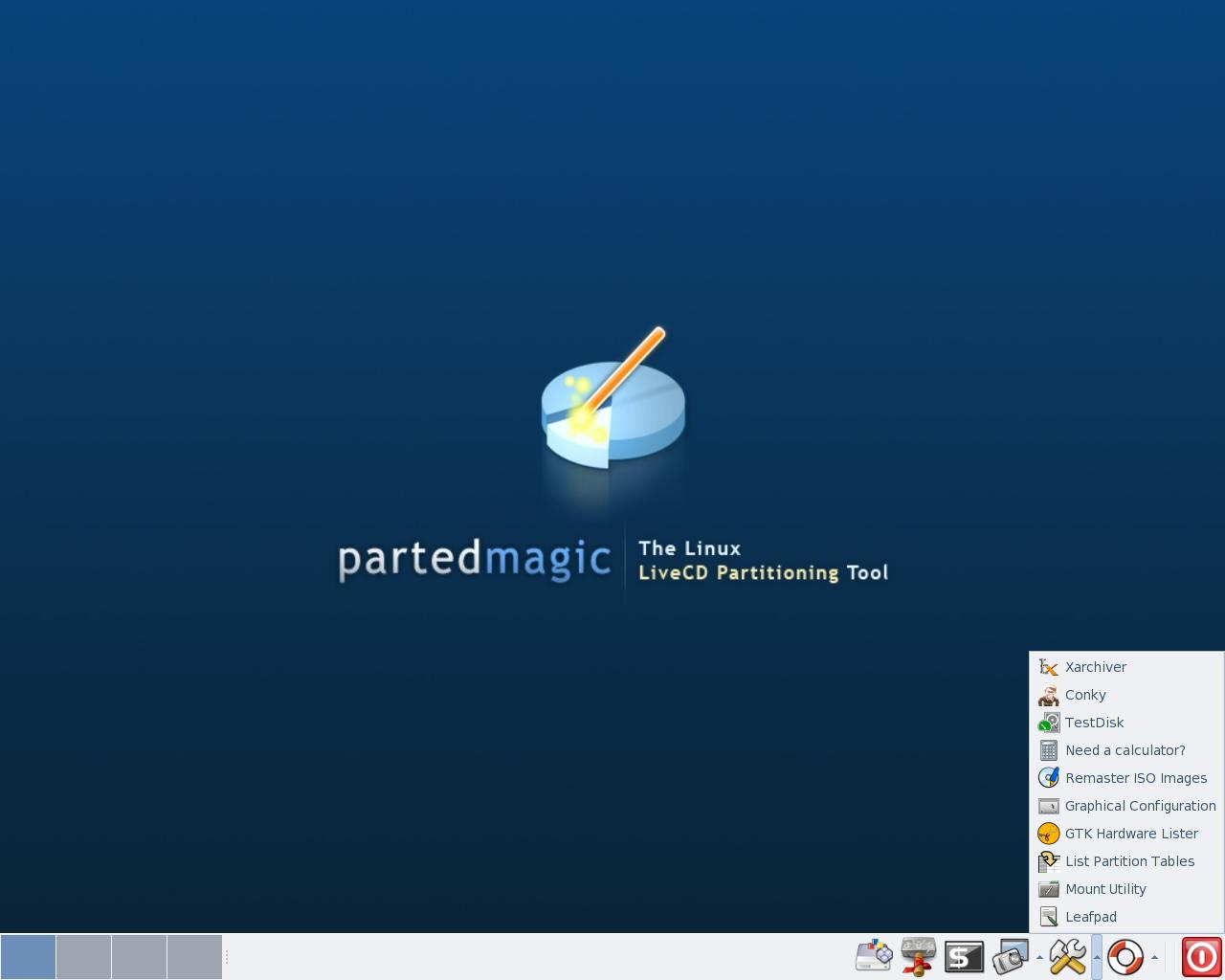Expand menu arrow beside the screenshot camera
The image size is (1225, 980).
tap(1039, 956)
